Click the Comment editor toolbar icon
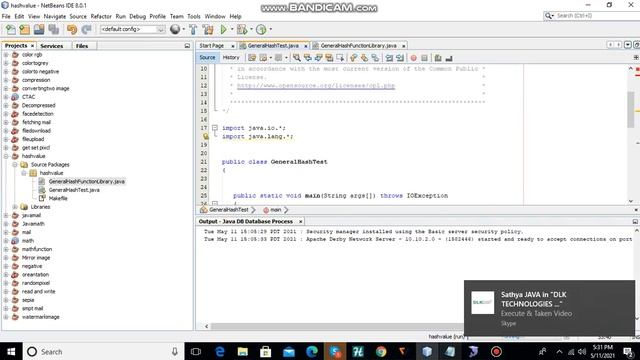 click(438, 58)
